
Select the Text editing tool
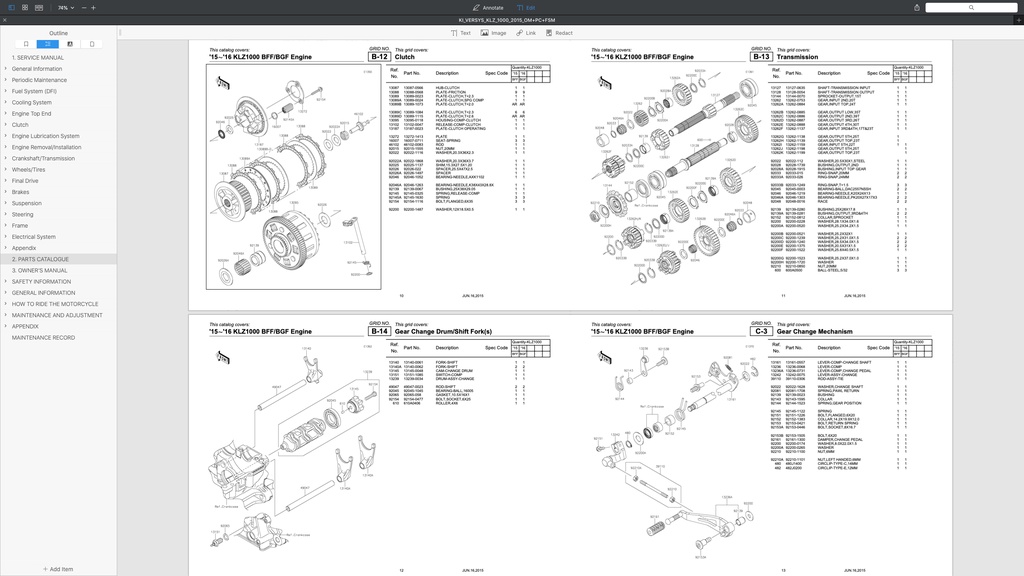(460, 33)
